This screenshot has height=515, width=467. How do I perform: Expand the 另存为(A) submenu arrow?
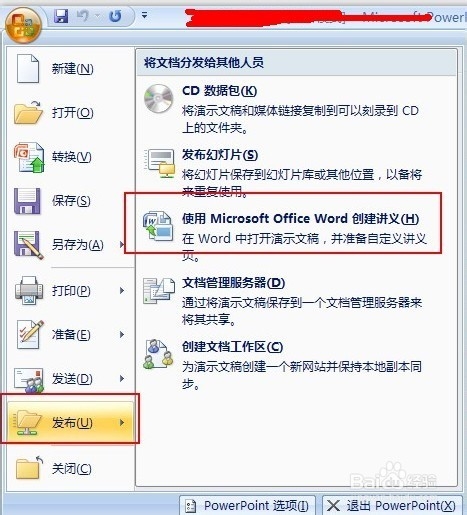(122, 244)
